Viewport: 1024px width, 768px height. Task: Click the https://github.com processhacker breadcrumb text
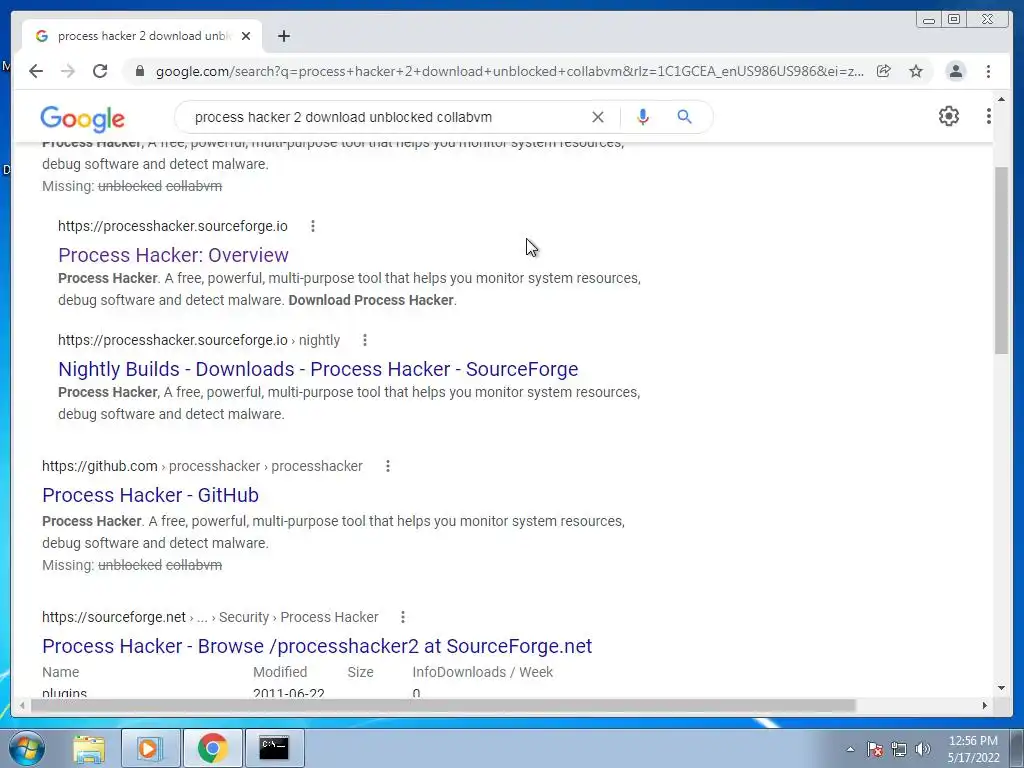point(202,466)
